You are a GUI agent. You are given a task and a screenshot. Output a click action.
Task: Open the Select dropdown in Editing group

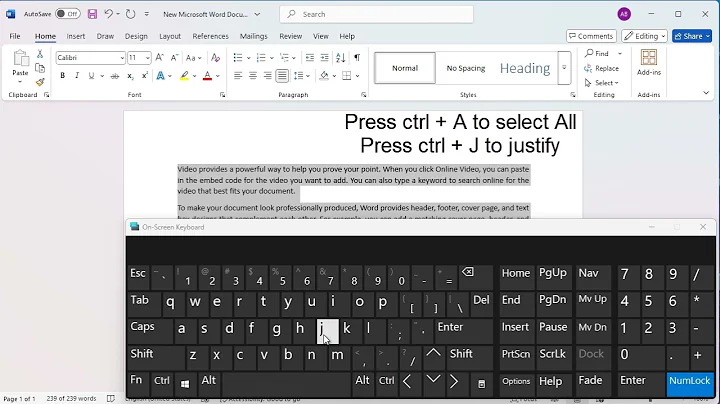point(602,83)
